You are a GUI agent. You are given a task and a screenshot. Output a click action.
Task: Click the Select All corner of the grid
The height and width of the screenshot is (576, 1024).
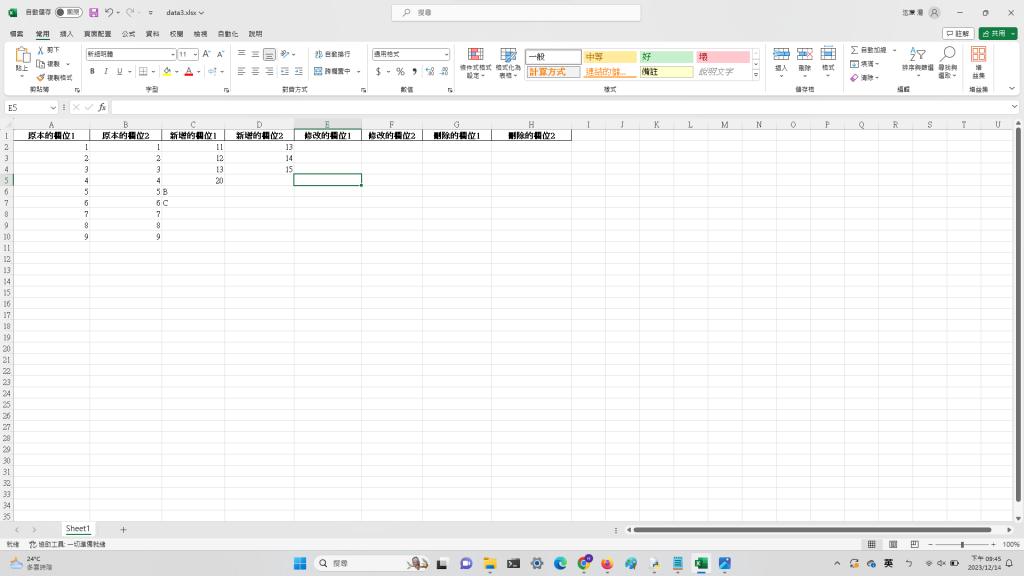(x=8, y=124)
